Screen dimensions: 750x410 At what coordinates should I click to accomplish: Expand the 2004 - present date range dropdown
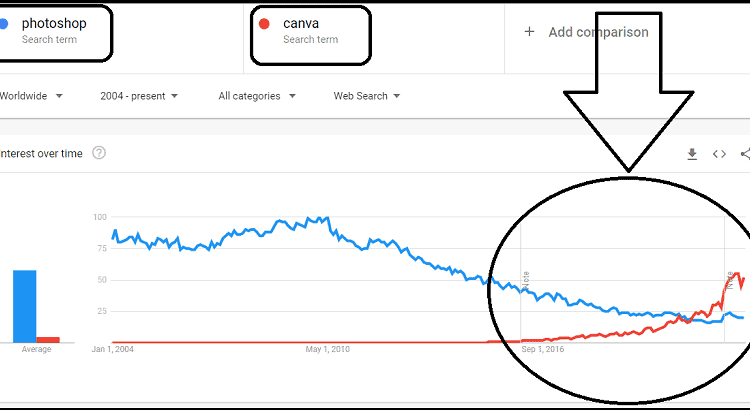click(x=139, y=96)
